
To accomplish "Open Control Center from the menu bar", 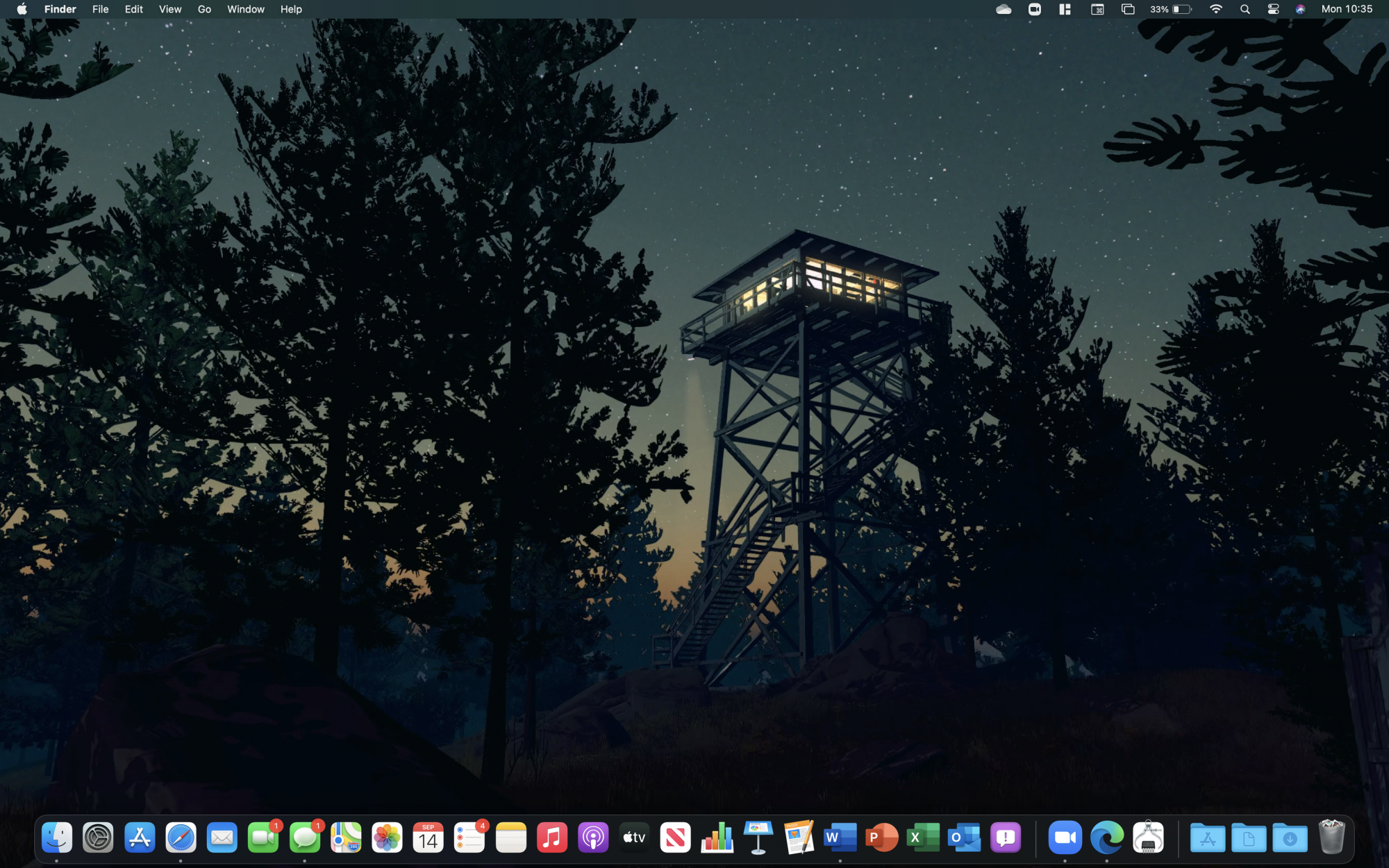I will 1273,9.
